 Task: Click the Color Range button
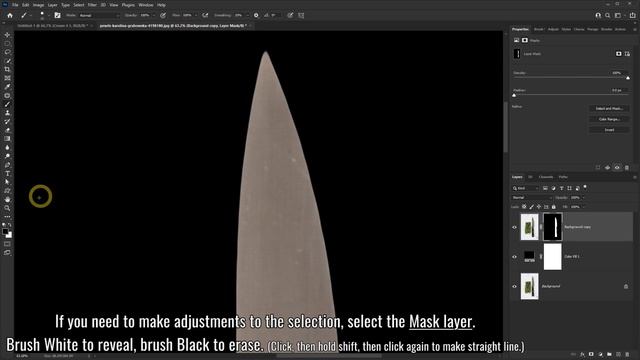(x=609, y=119)
